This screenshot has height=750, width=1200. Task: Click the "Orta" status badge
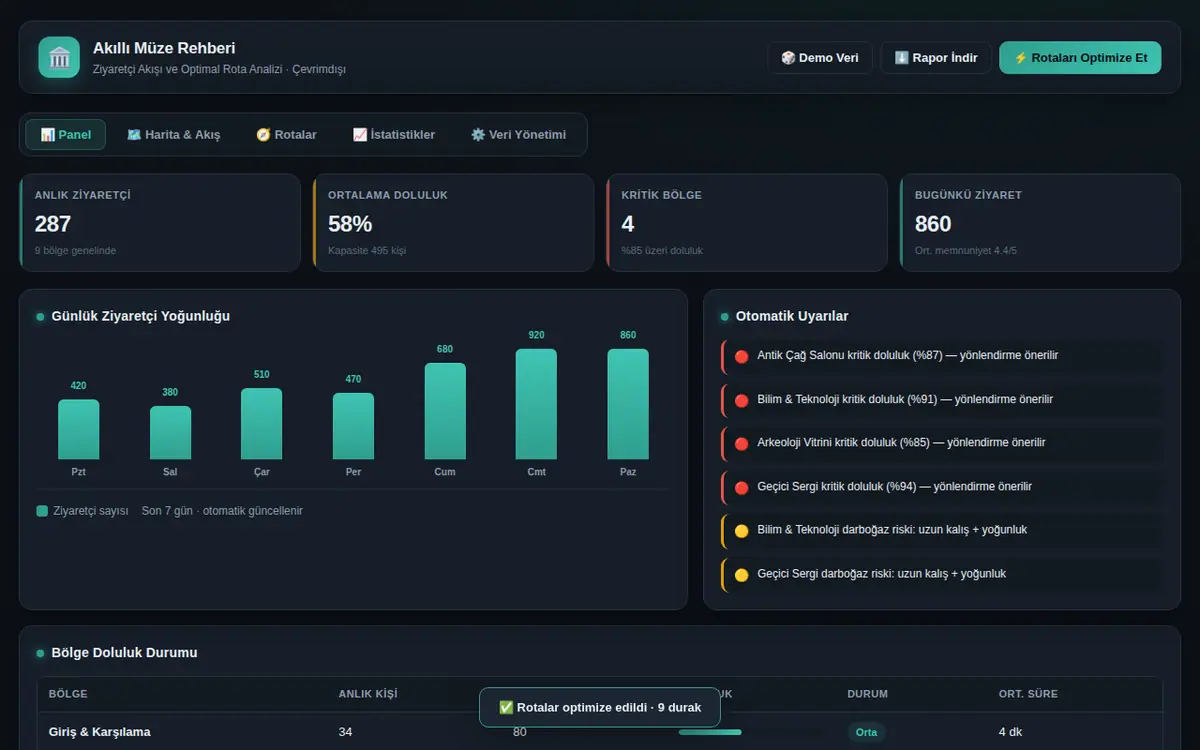point(866,732)
